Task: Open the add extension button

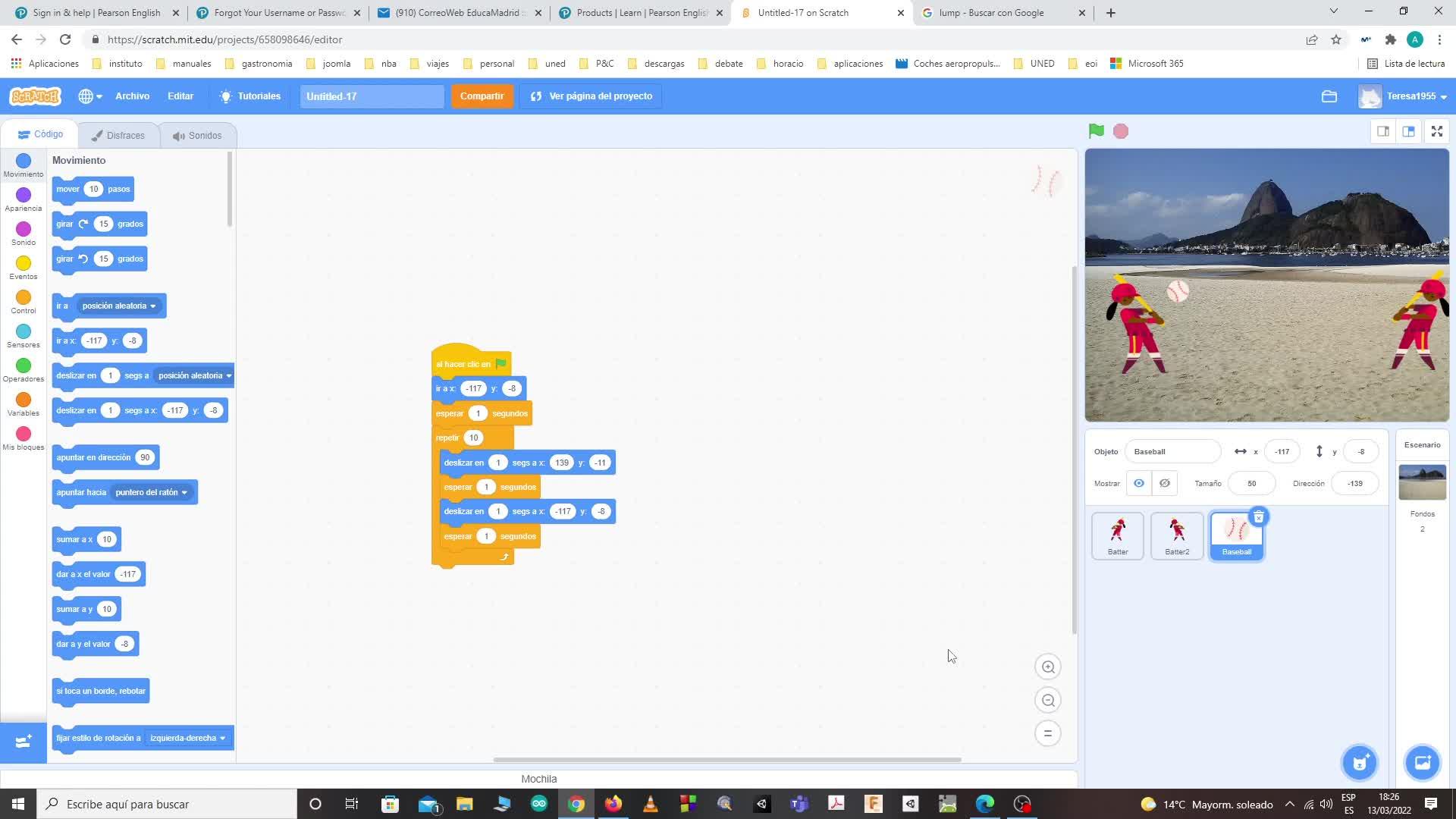Action: [23, 741]
